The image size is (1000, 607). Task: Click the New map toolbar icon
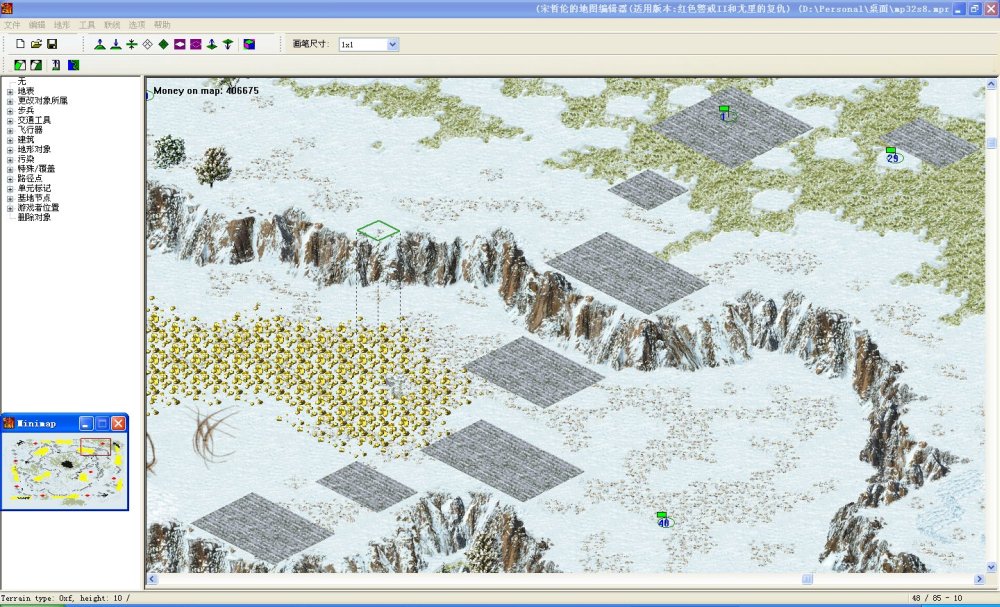pos(20,44)
